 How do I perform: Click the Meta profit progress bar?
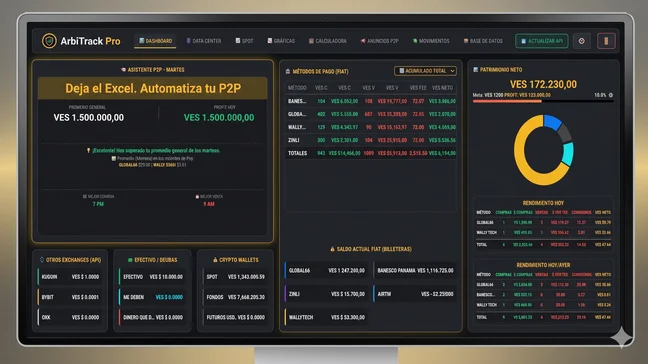[543, 101]
